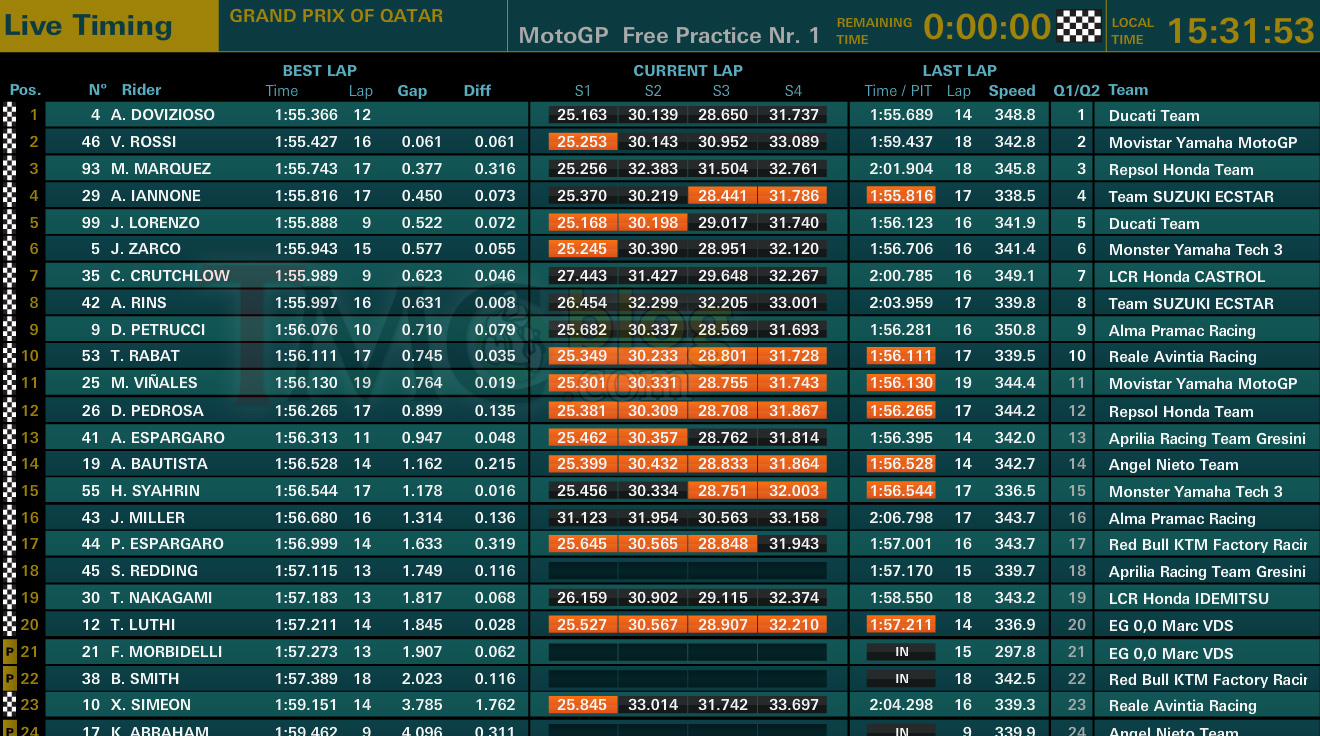1320x736 pixels.
Task: Select the 'Speed' column header
Action: point(1012,90)
